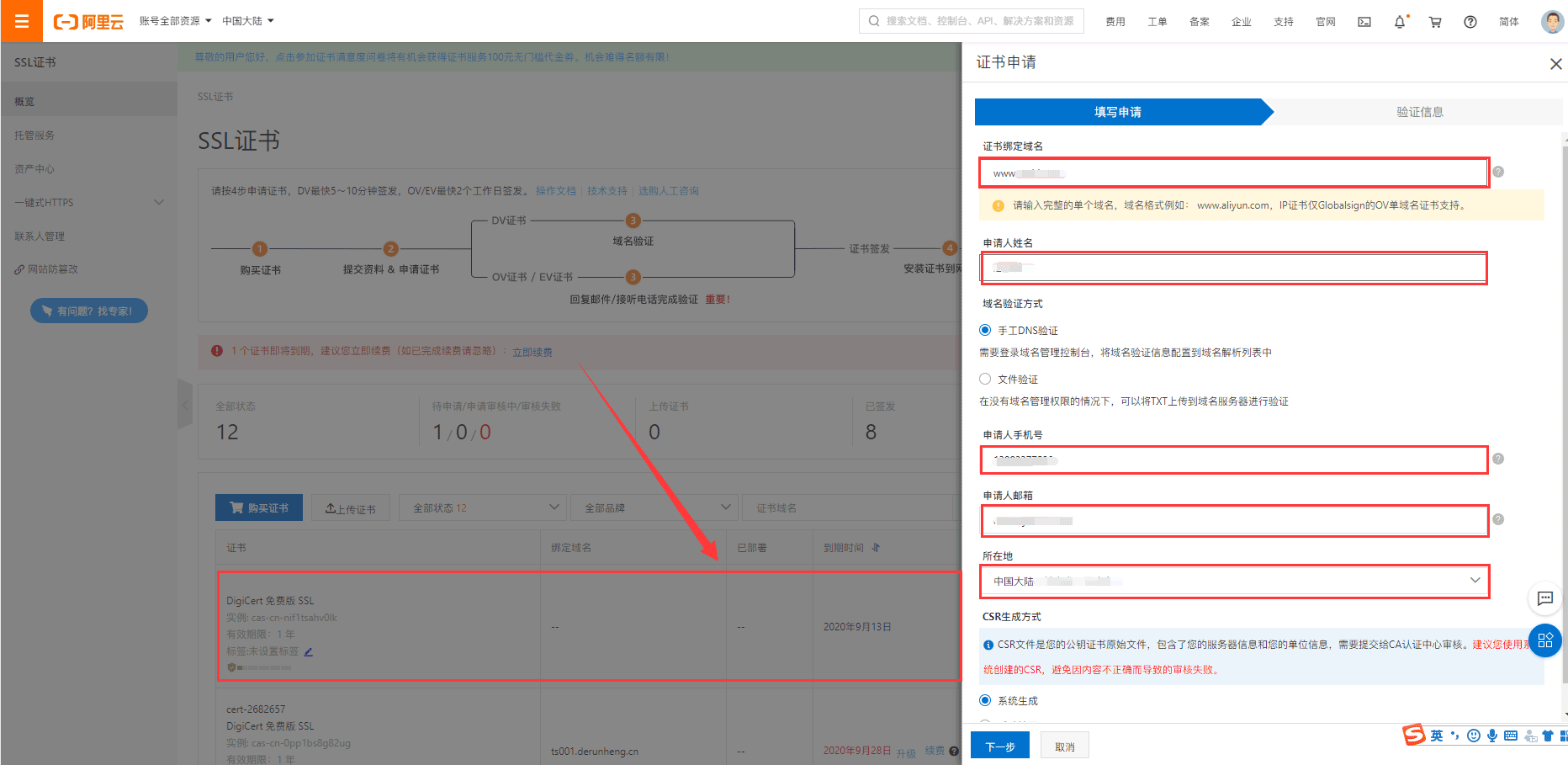Image resolution: width=1568 pixels, height=765 pixels.
Task: Sort by 到期时间 arrow icon
Action: pyautogui.click(x=876, y=548)
